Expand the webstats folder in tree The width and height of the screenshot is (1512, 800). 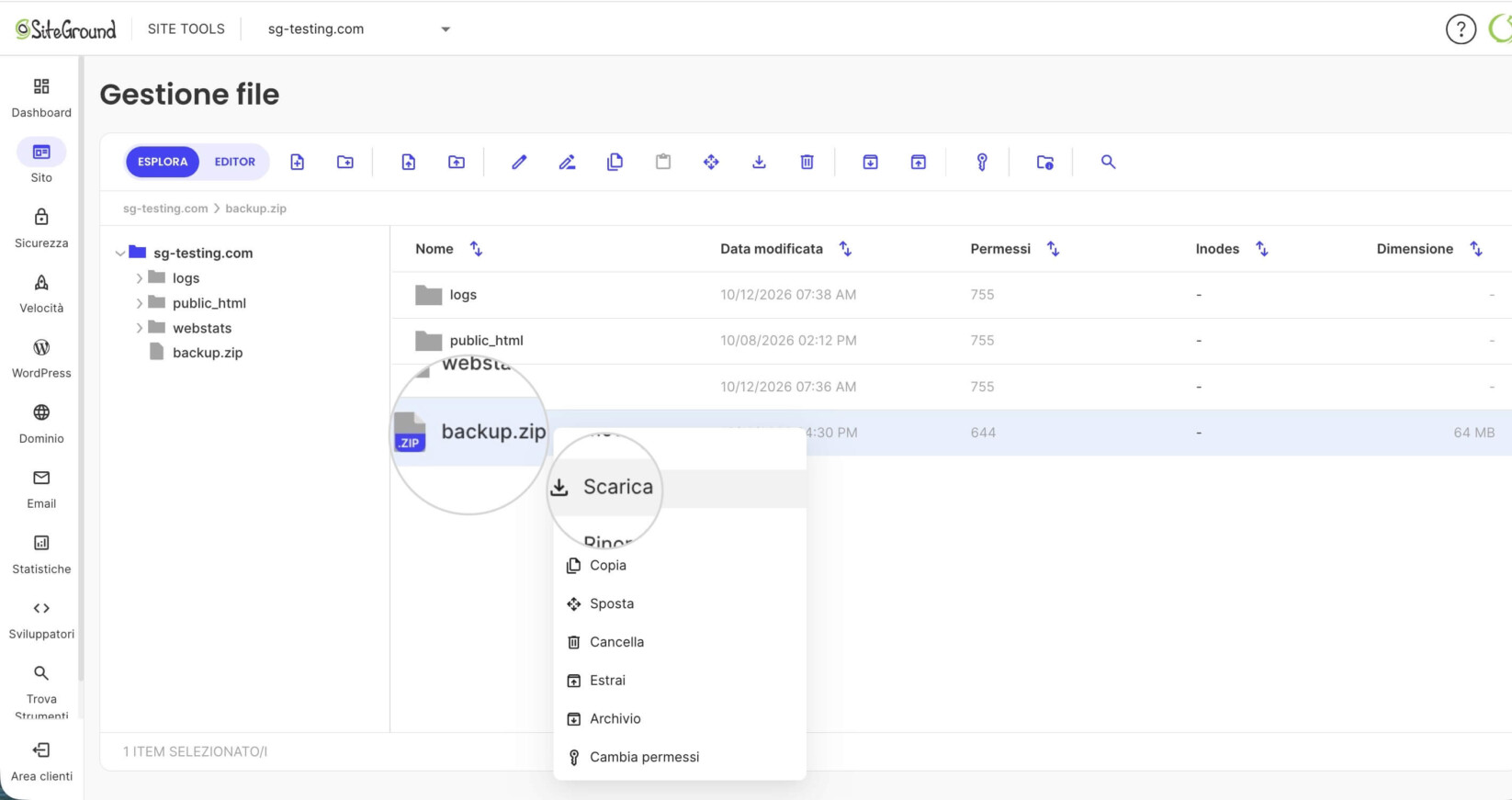(x=140, y=328)
